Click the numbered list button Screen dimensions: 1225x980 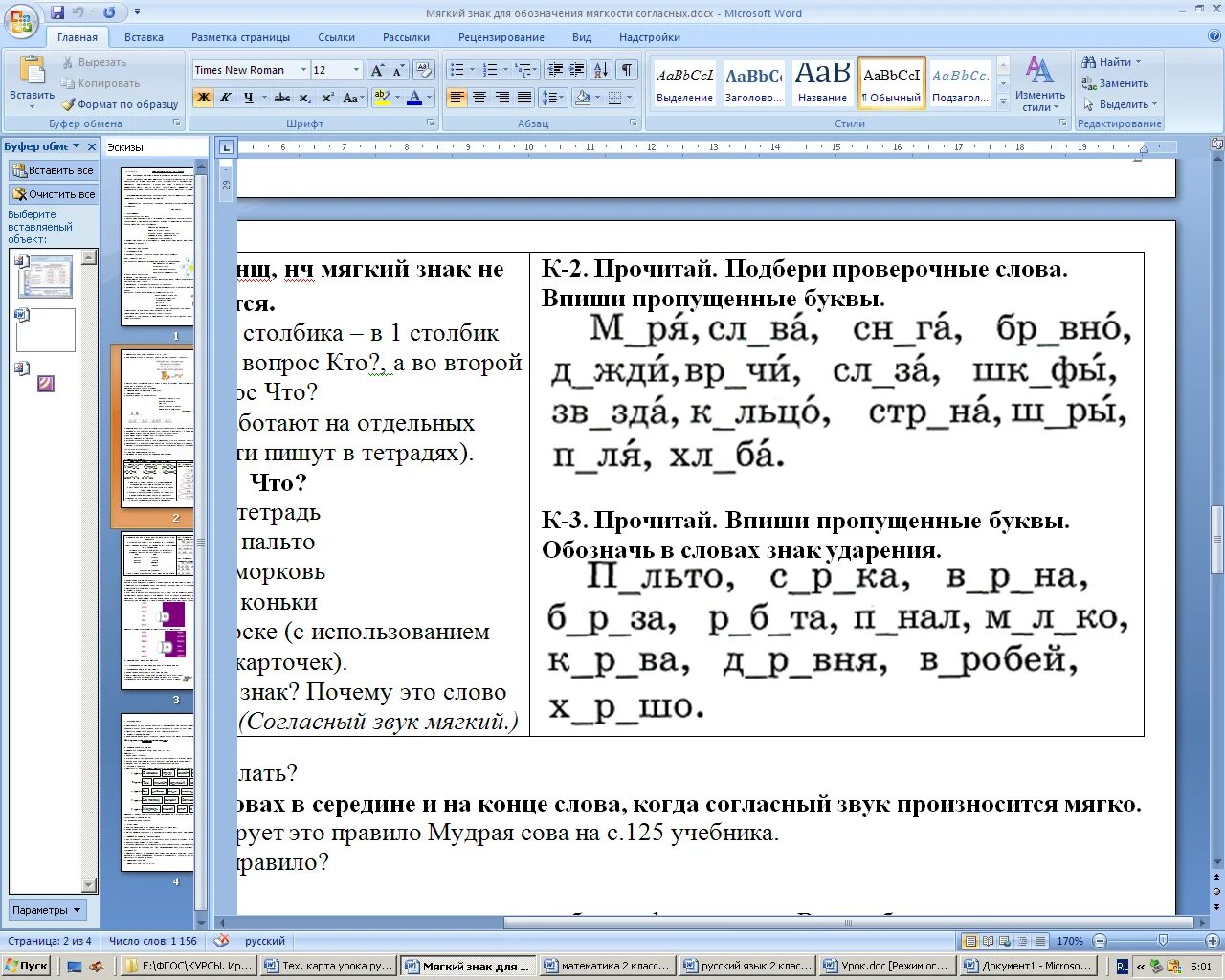coord(490,70)
